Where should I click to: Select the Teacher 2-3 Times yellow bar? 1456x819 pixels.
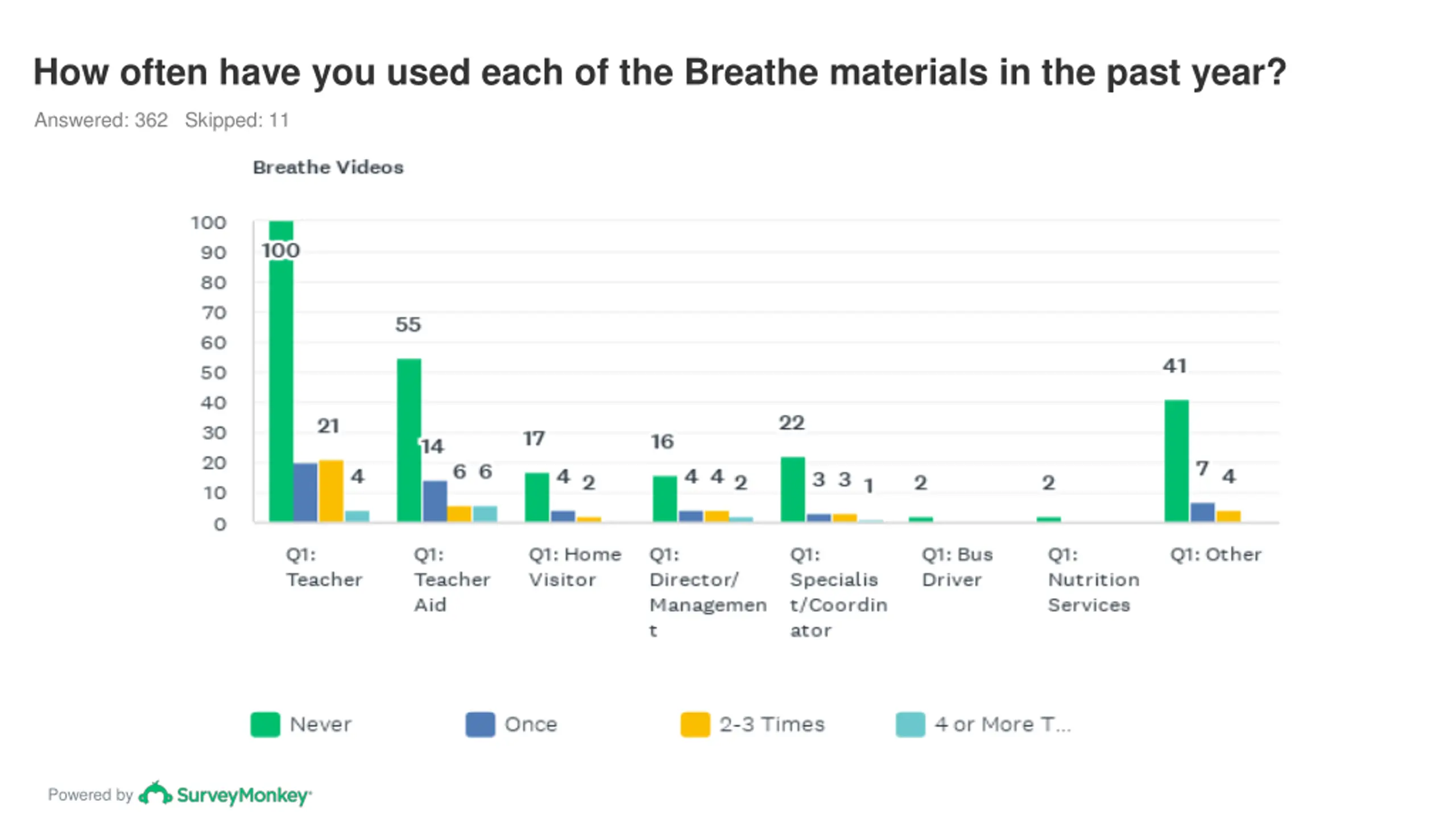[331, 491]
